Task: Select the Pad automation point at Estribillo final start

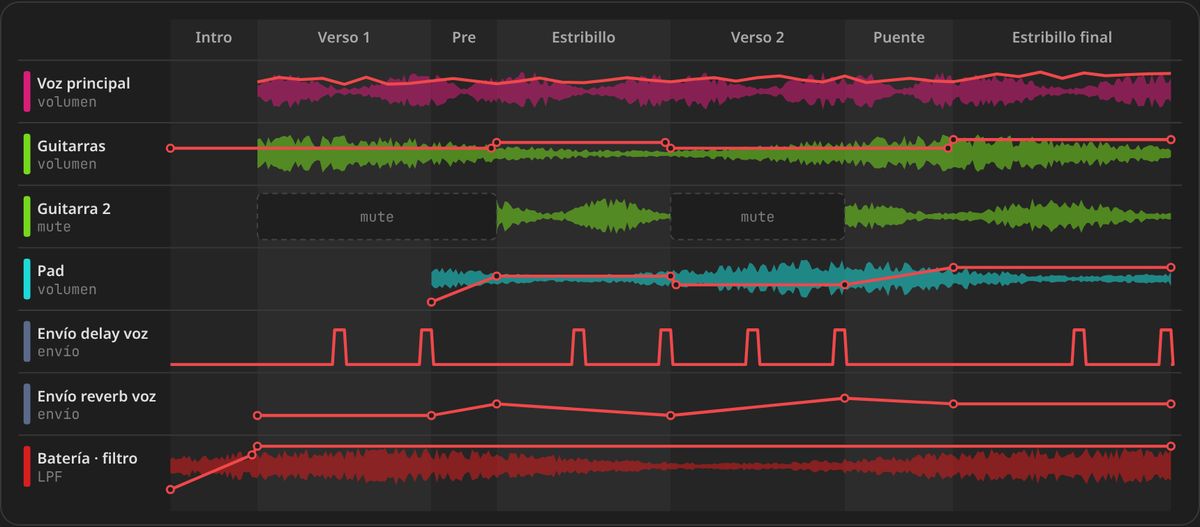Action: 953,267
